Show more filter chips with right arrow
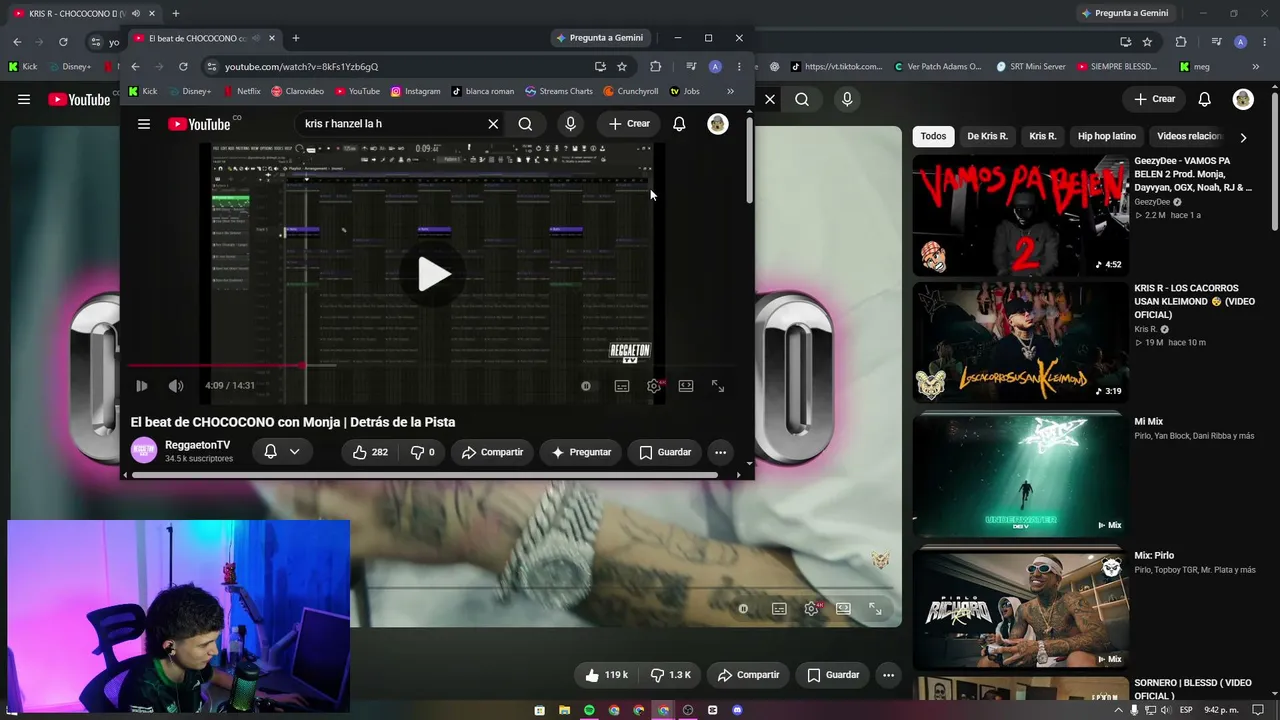 tap(1243, 137)
